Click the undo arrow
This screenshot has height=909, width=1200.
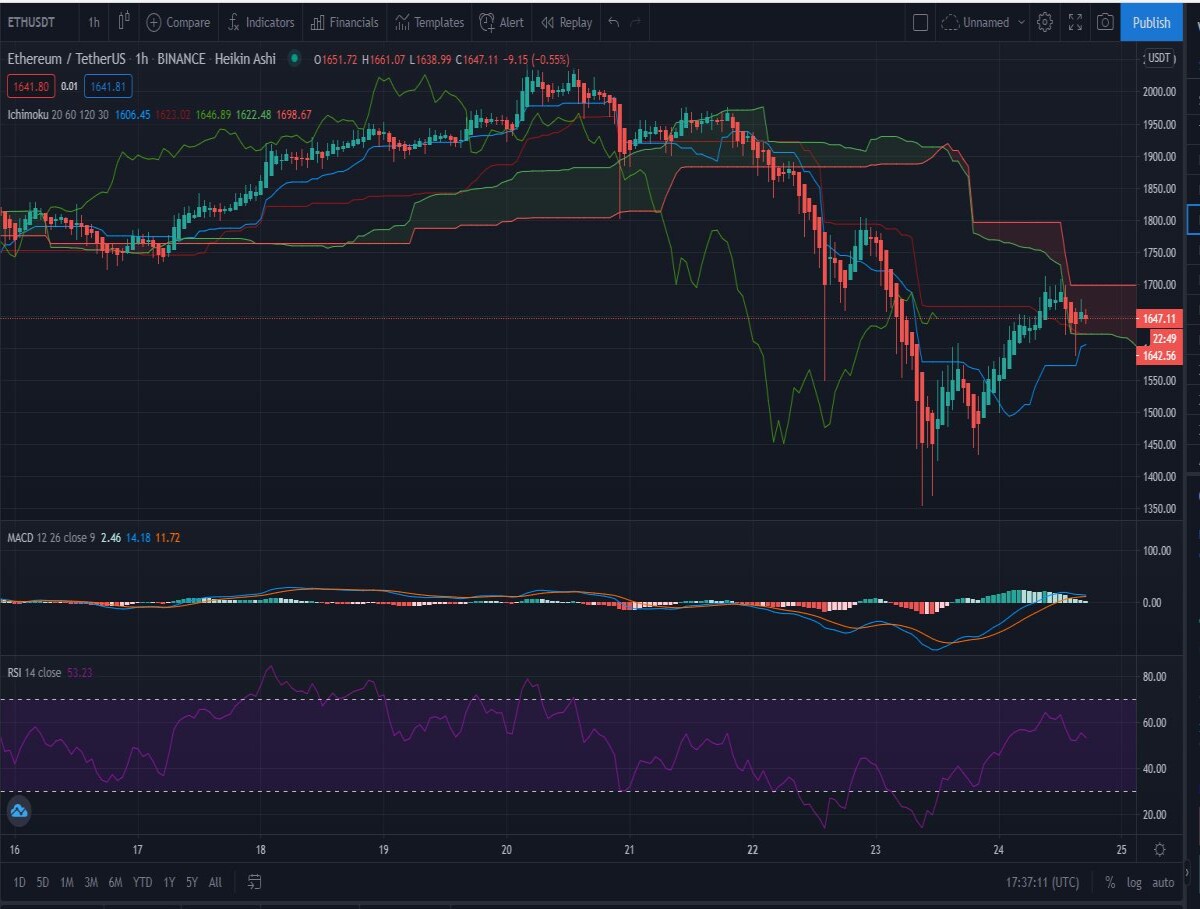pyautogui.click(x=613, y=22)
